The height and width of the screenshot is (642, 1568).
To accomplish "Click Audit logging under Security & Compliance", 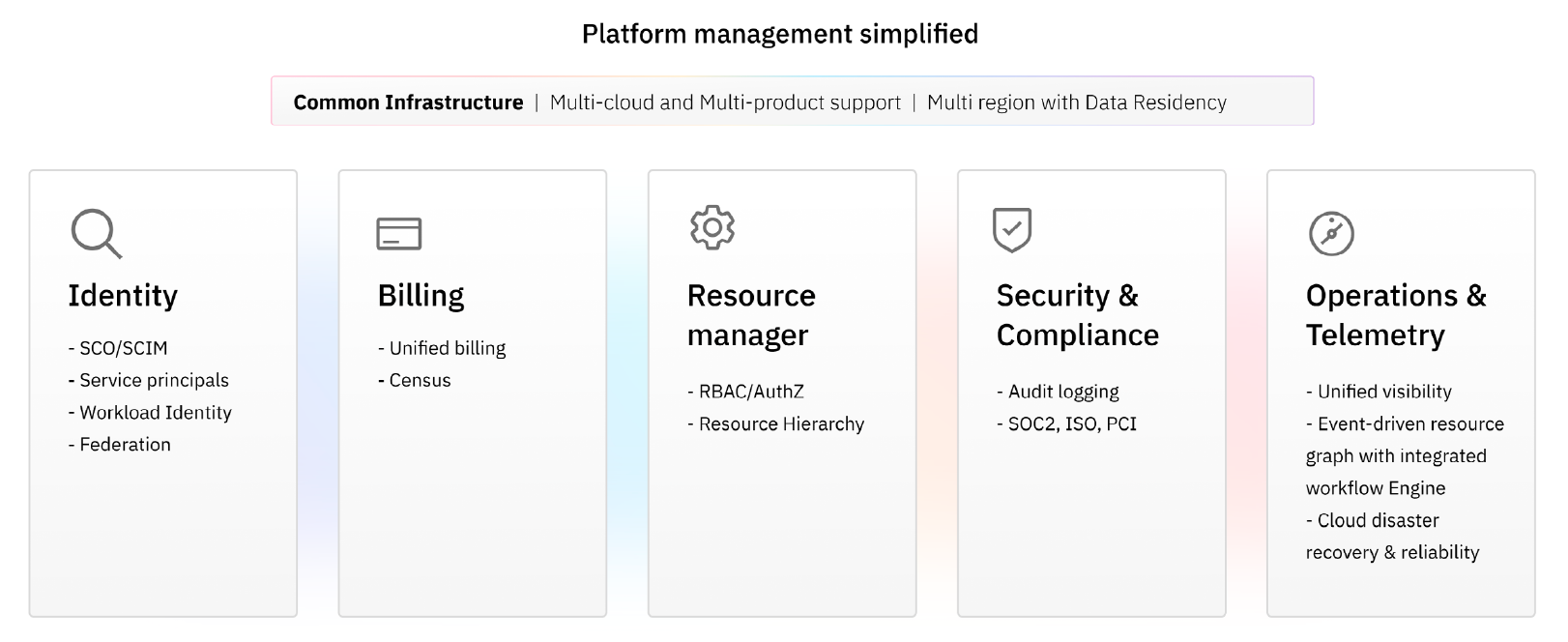I will (x=1062, y=392).
